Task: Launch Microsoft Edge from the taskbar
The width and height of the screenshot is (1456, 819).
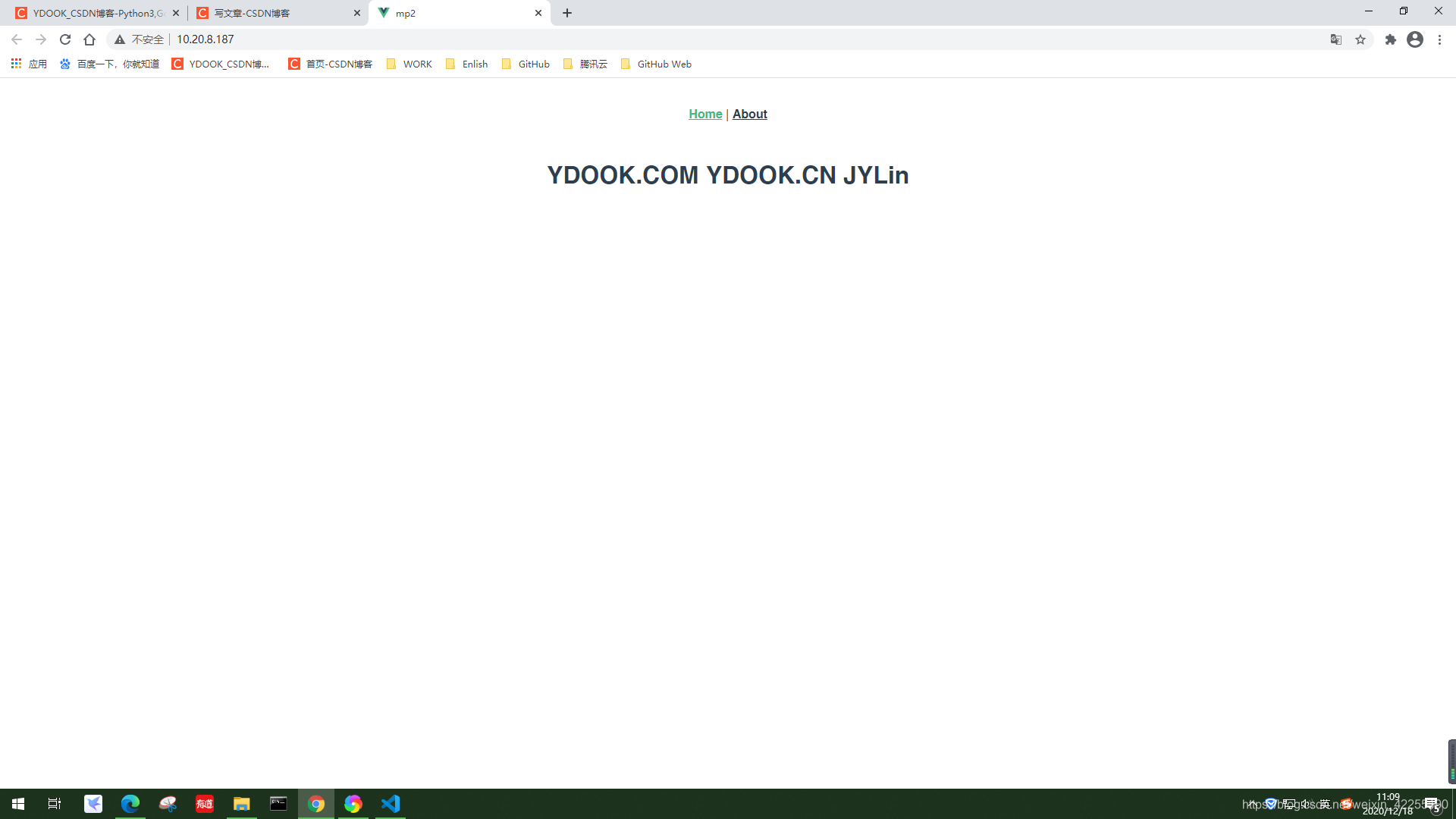Action: point(130,804)
